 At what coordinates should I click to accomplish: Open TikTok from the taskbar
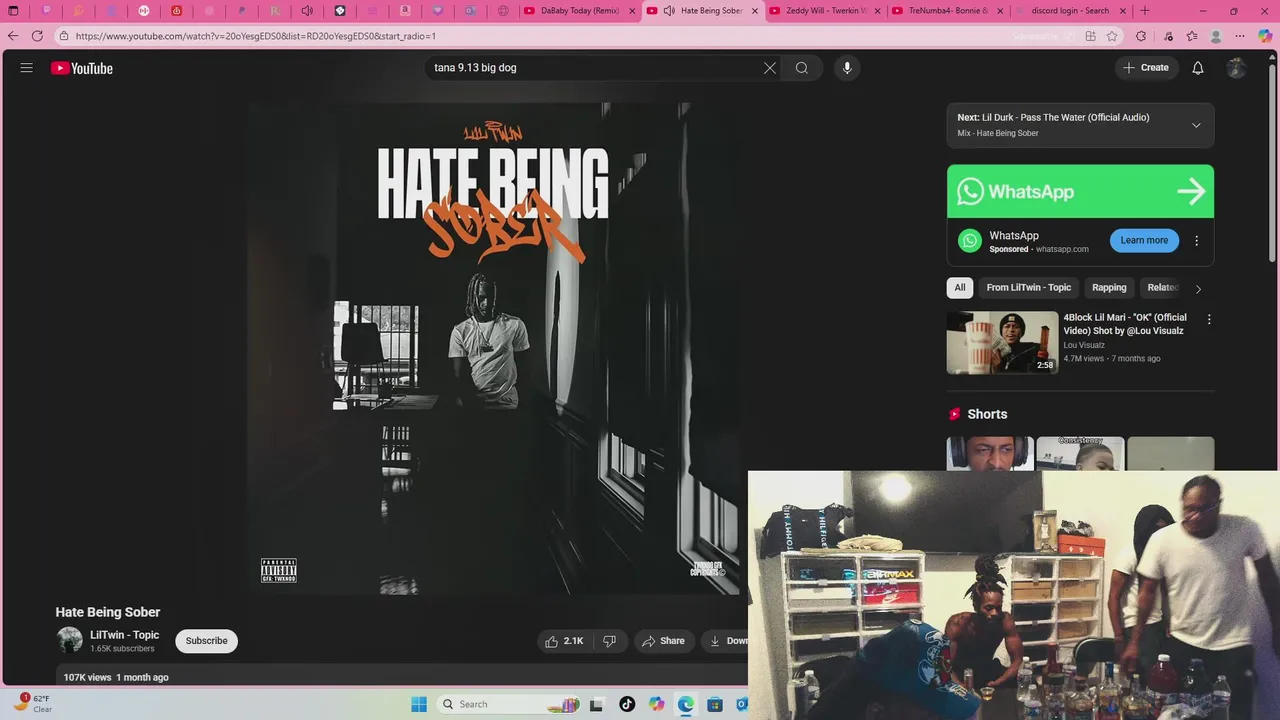(x=627, y=704)
